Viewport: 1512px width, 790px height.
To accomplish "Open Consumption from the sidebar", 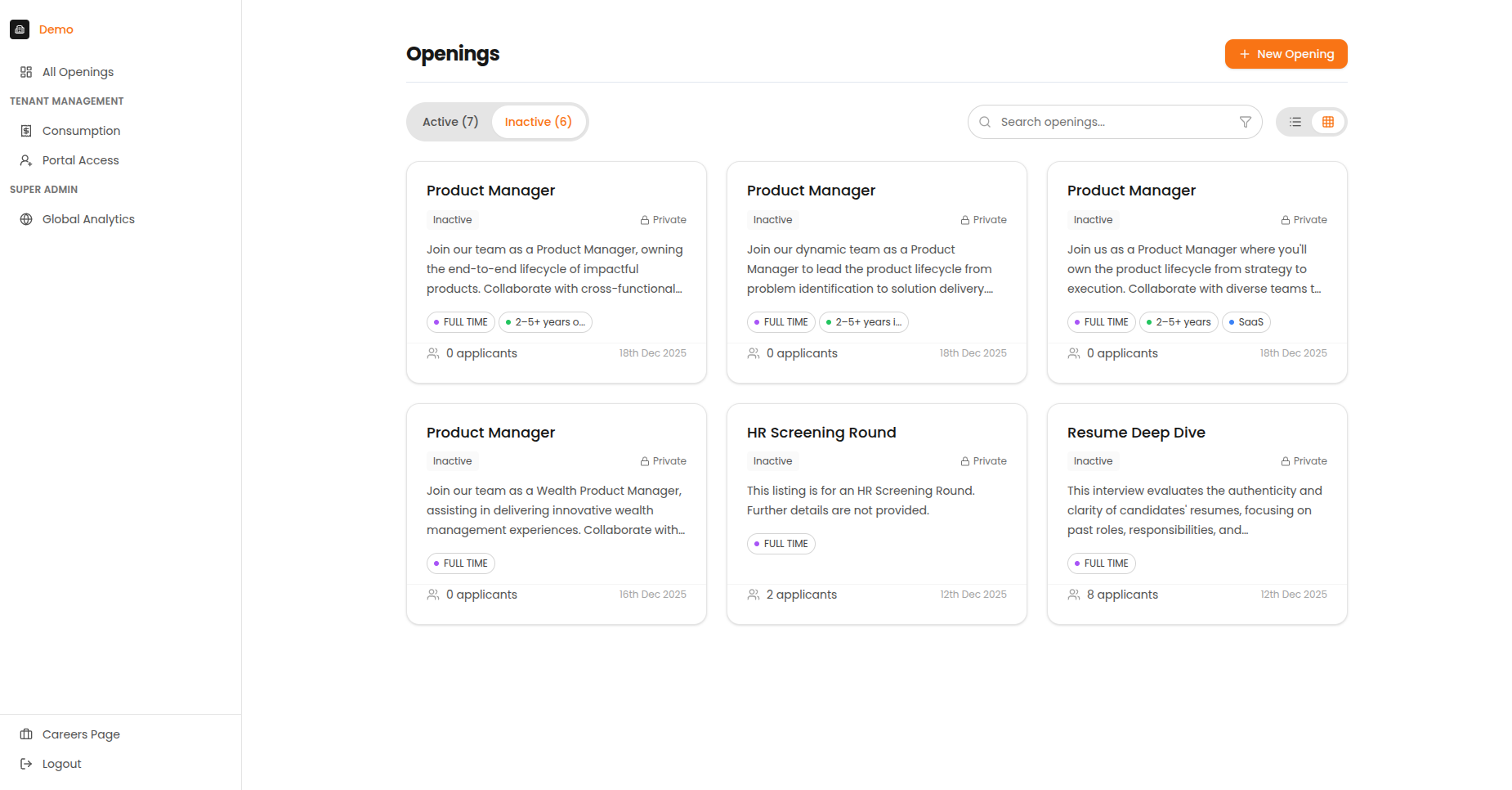I will [x=81, y=130].
